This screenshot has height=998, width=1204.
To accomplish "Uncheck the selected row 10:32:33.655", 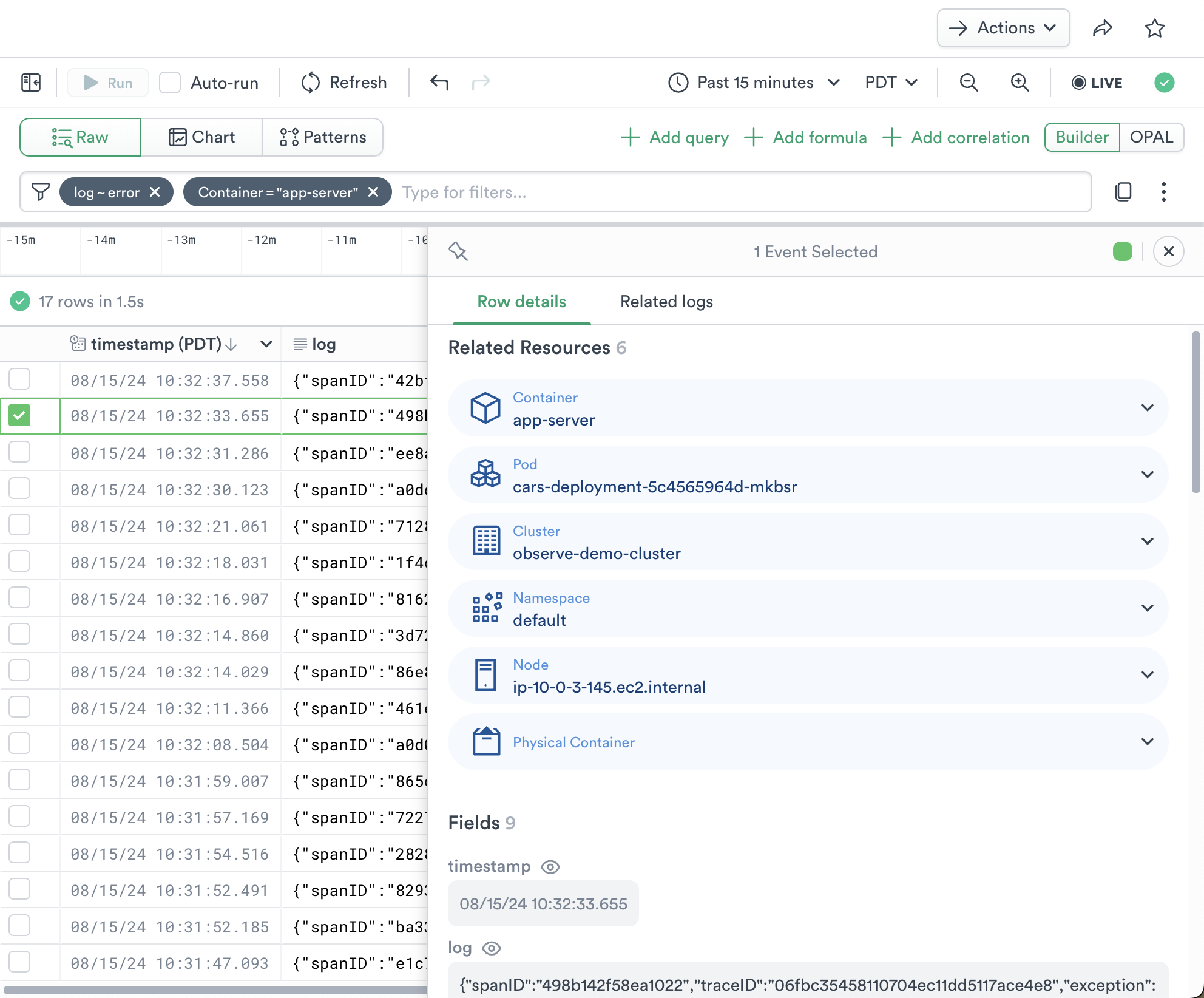I will [x=19, y=416].
